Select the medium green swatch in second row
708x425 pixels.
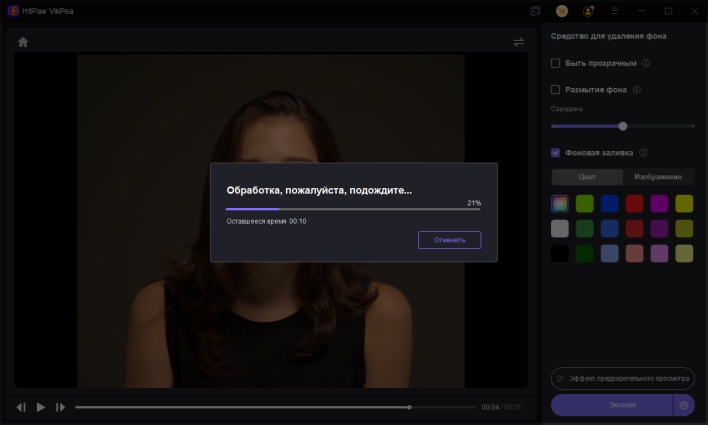[x=585, y=229]
